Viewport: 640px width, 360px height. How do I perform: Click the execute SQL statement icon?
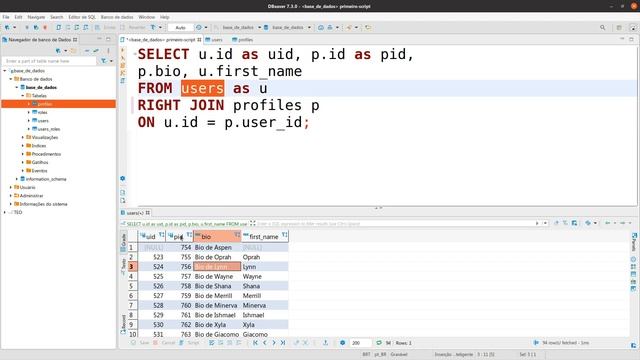click(x=123, y=50)
